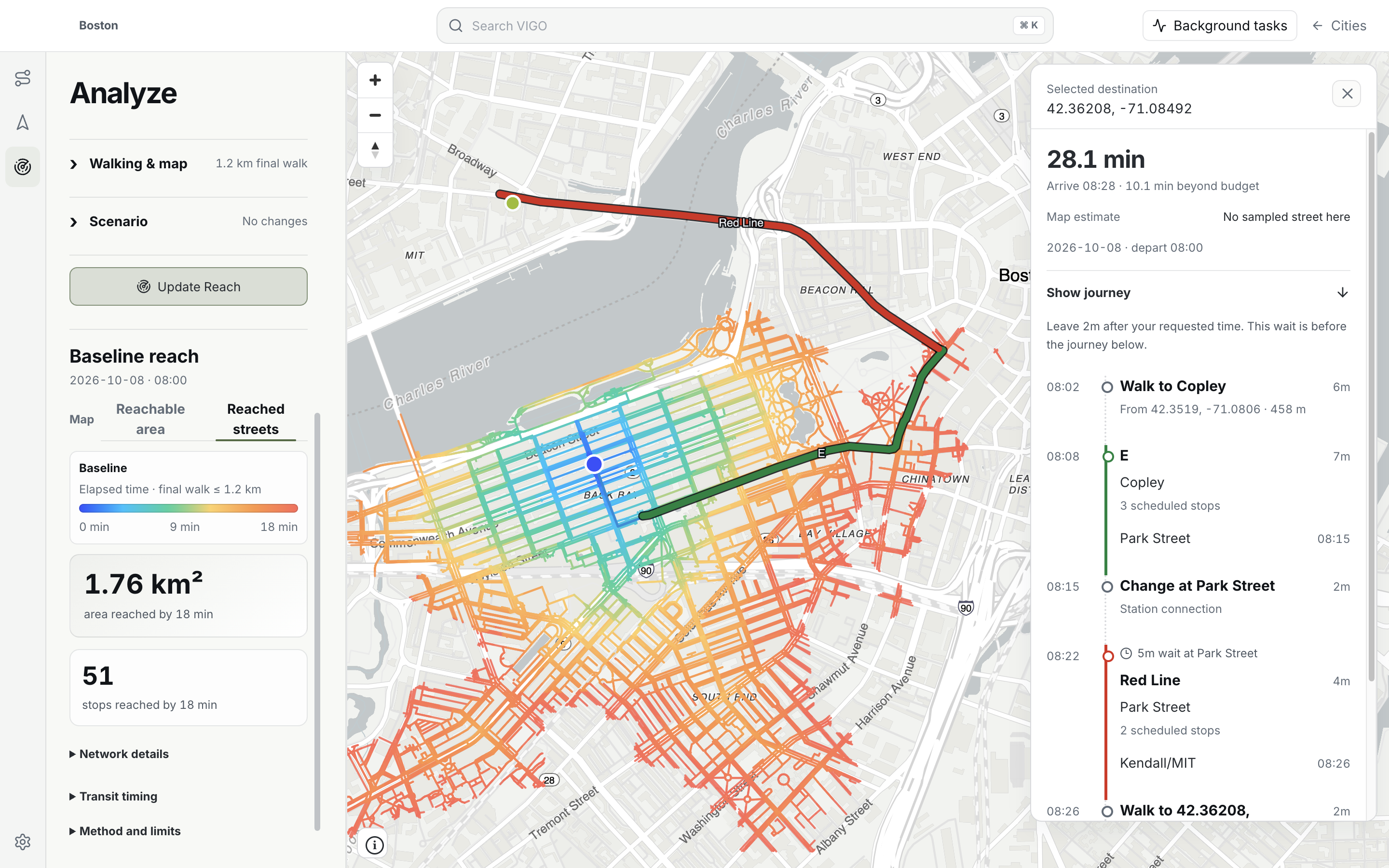Image resolution: width=1389 pixels, height=868 pixels.
Task: Zoom out on the map
Action: click(375, 115)
